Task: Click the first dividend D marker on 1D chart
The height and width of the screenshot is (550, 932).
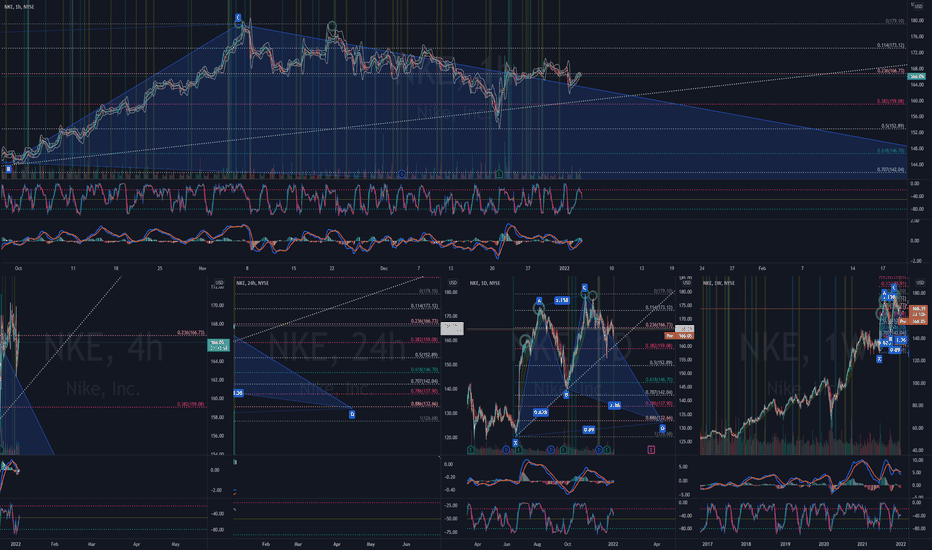Action: coord(506,450)
